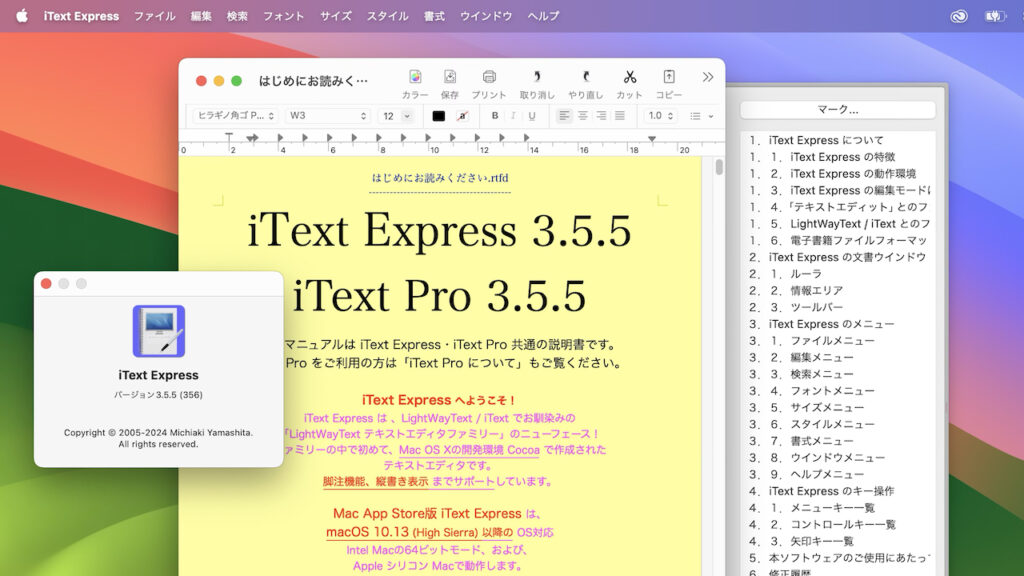
Task: Toggle bold formatting with the B button
Action: (x=494, y=116)
